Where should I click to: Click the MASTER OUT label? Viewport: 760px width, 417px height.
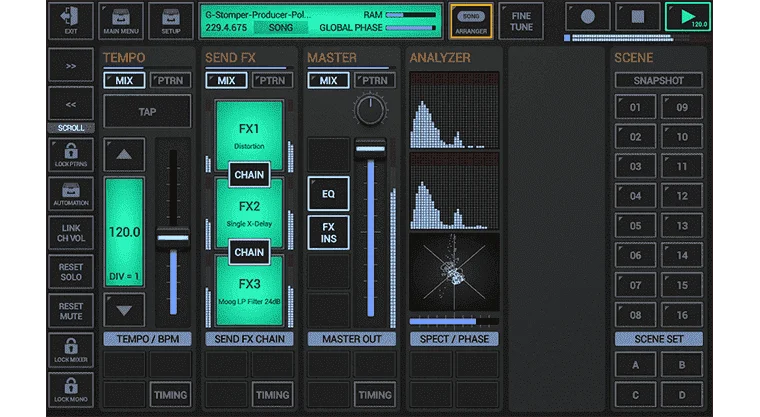(x=352, y=339)
